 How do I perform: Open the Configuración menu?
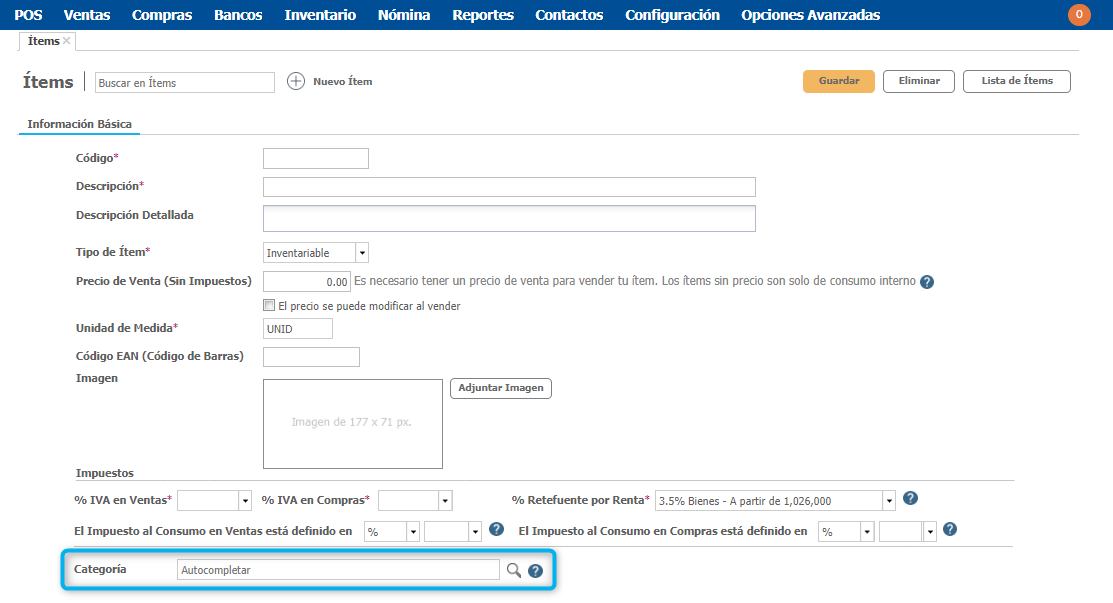(672, 15)
